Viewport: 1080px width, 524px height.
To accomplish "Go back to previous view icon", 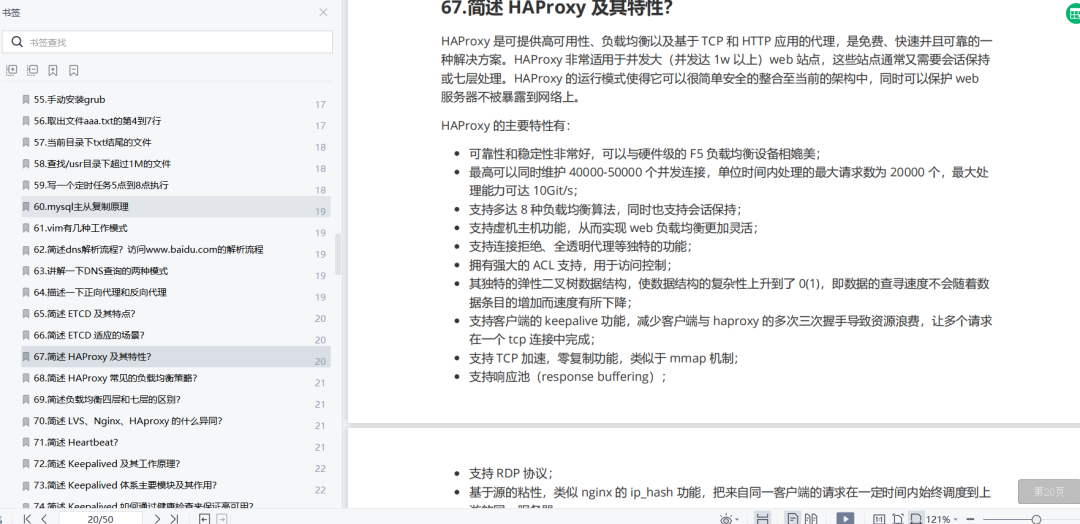I will coord(205,518).
